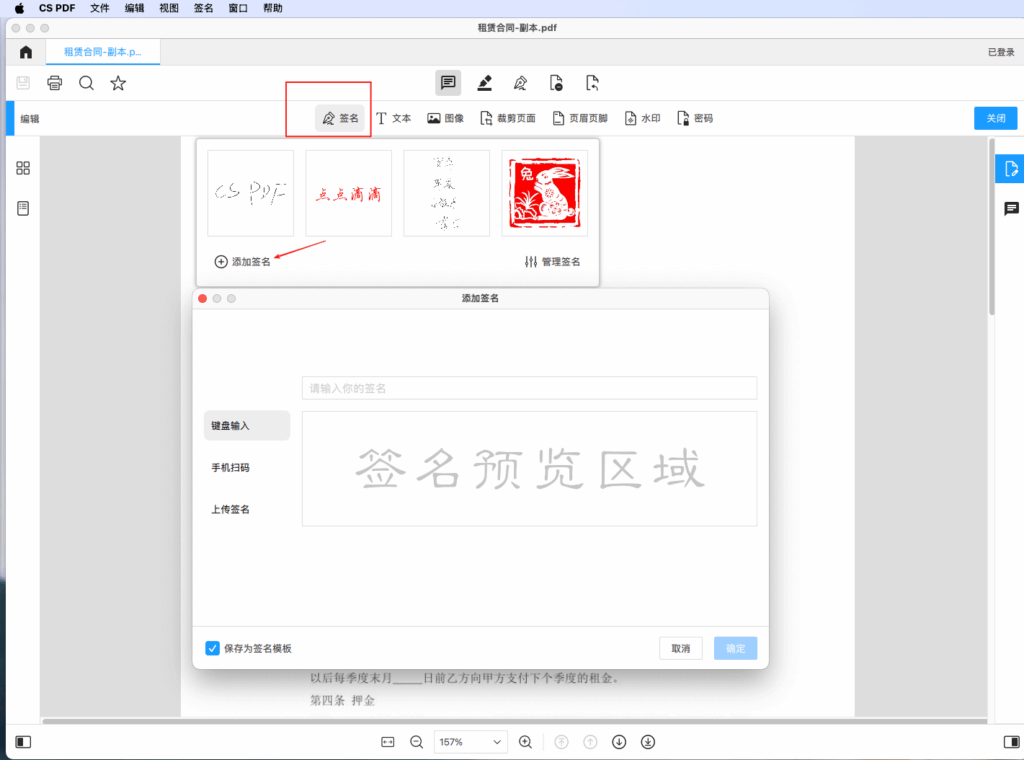1024x760 pixels.
Task: Go to next page arrow icon
Action: click(x=619, y=742)
